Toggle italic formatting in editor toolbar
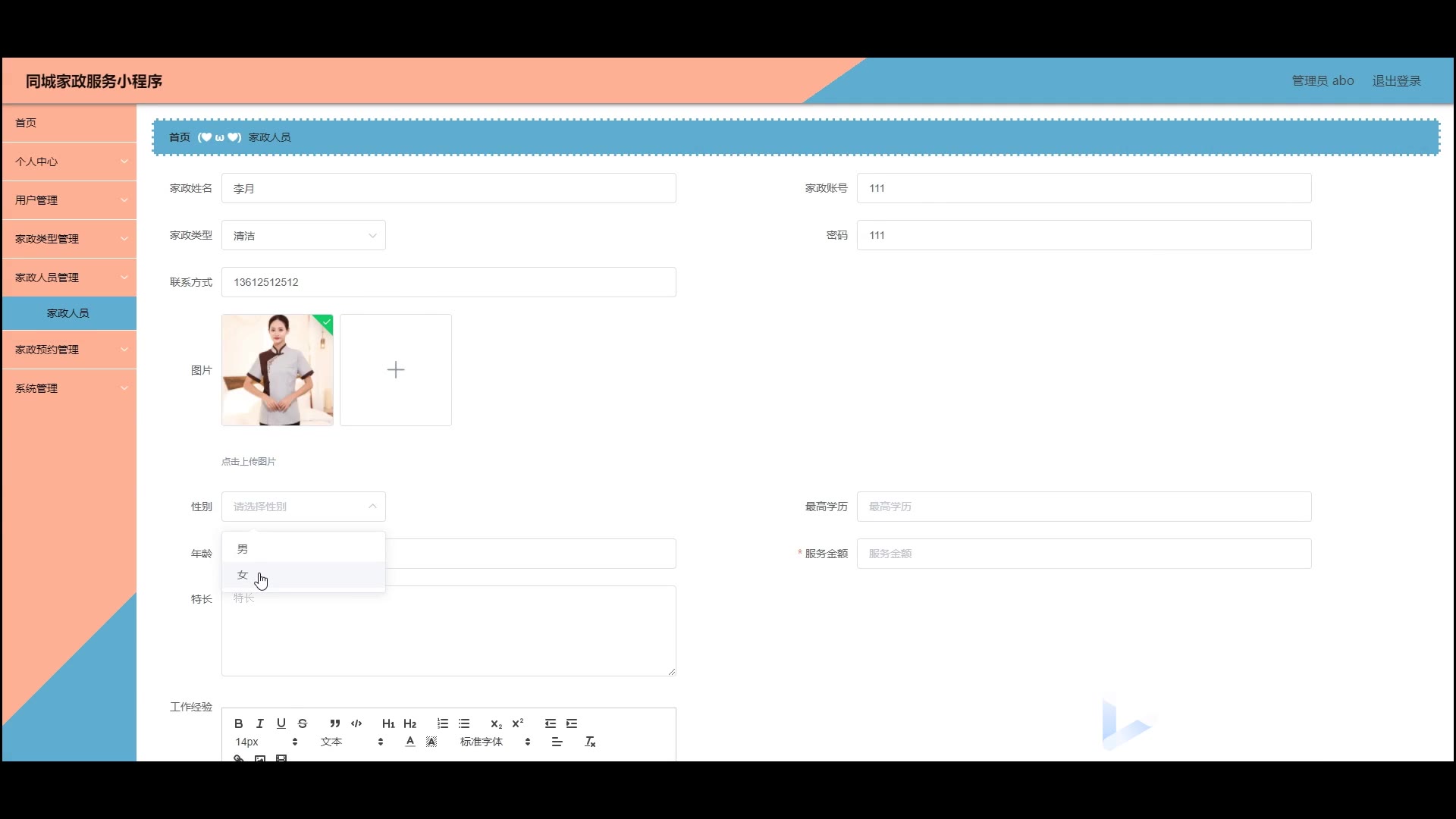 (x=259, y=723)
